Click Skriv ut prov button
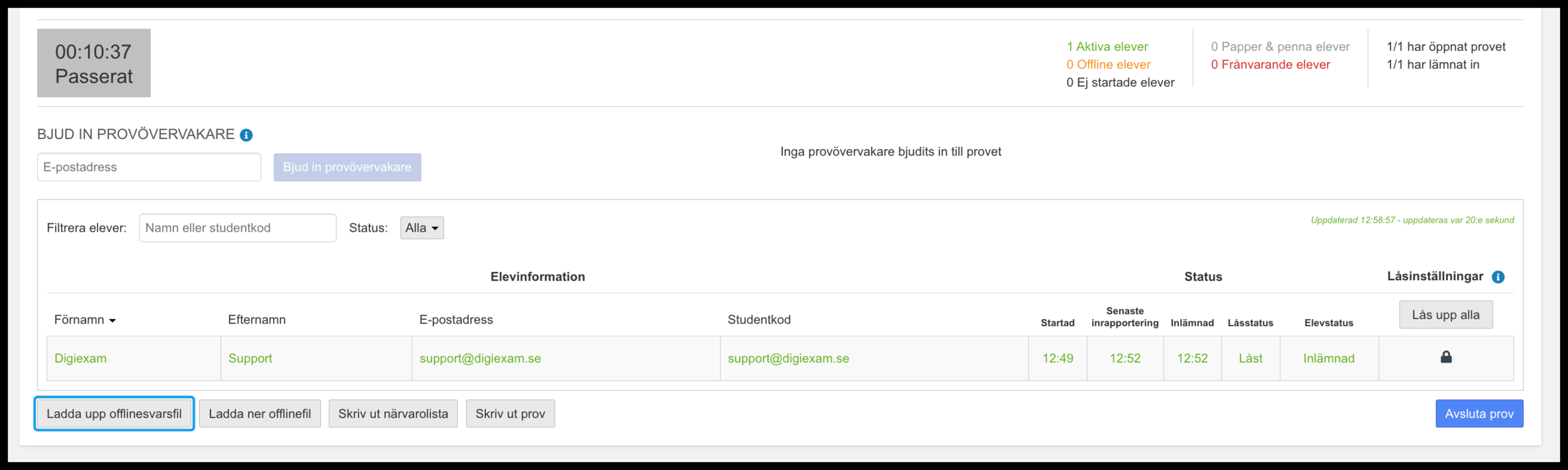1568x470 pixels. point(510,413)
